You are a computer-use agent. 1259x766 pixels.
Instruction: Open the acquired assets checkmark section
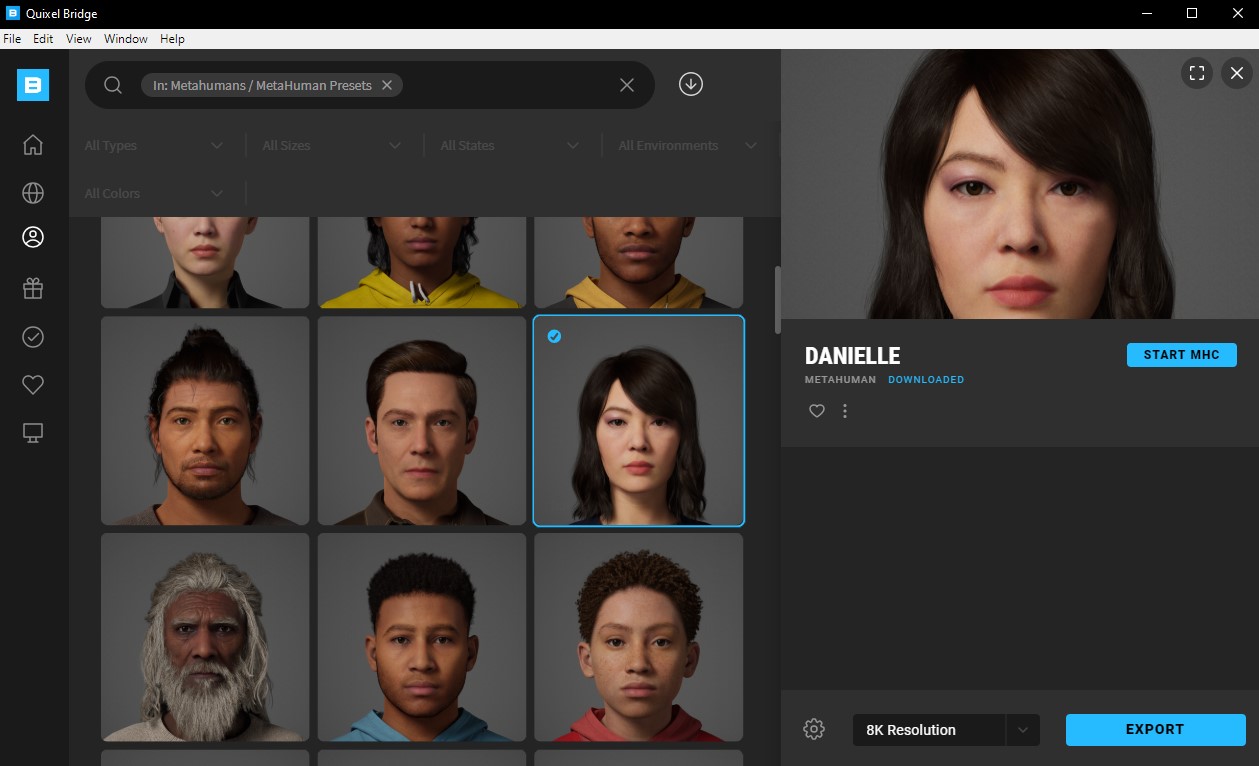point(33,337)
